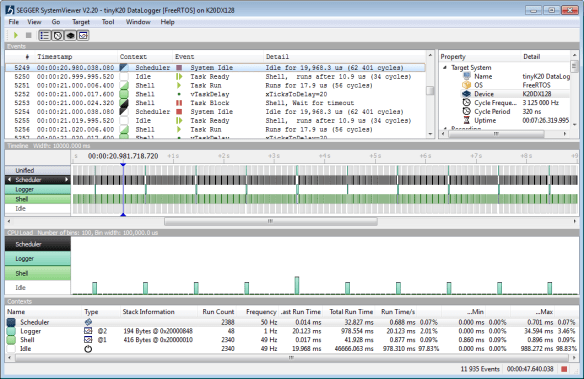The image size is (584, 379).
Task: Open the Window menu
Action: pyautogui.click(x=138, y=22)
